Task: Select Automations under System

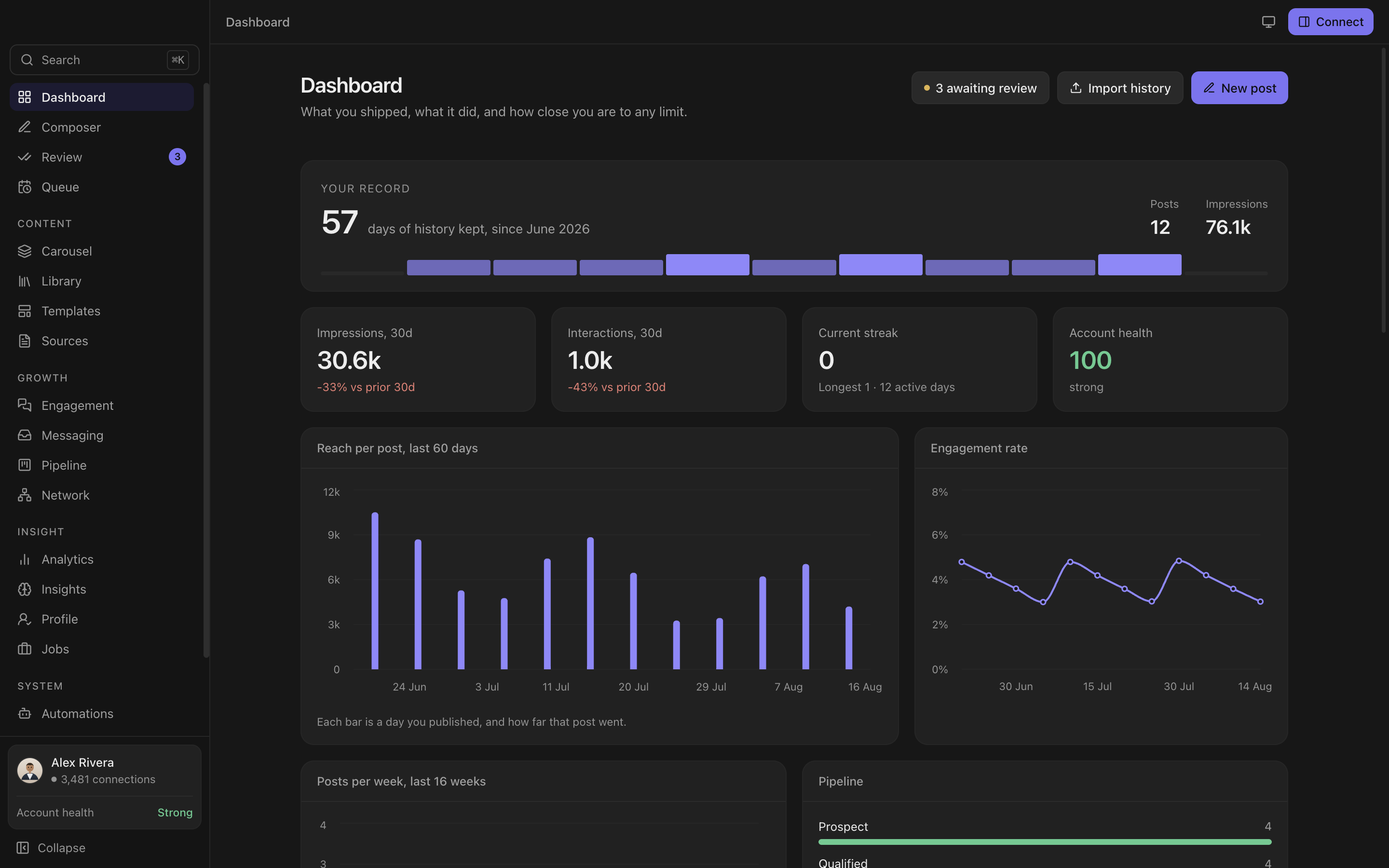Action: pyautogui.click(x=102, y=713)
